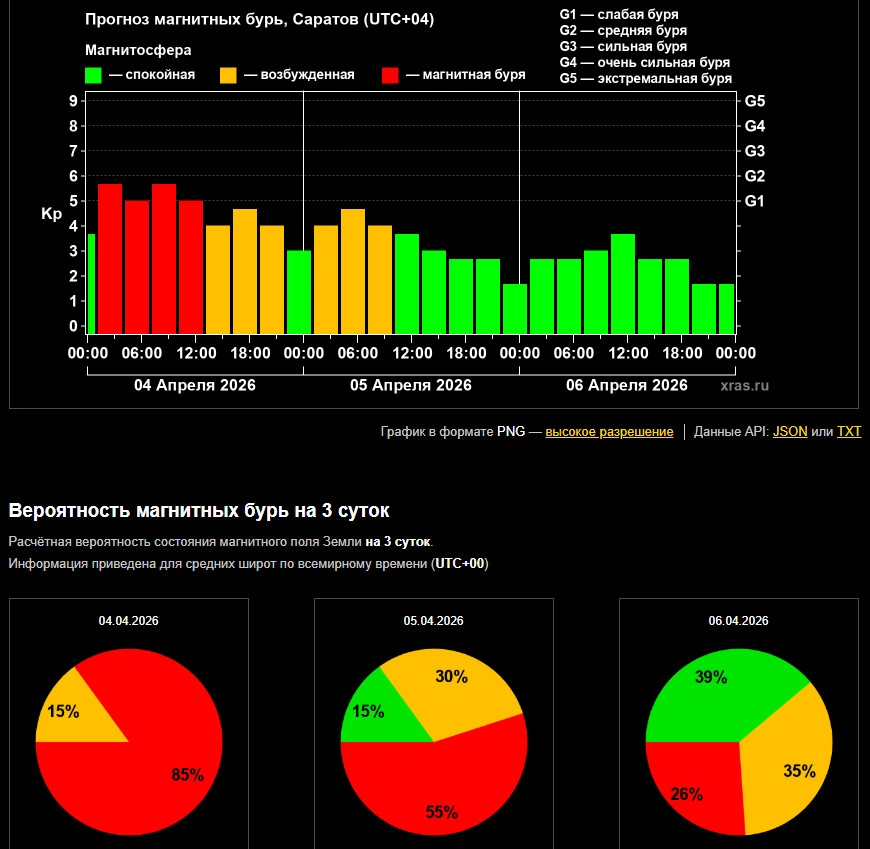Open the "высокое разрешение" PNG link
Image resolution: width=870 pixels, height=849 pixels.
[609, 432]
